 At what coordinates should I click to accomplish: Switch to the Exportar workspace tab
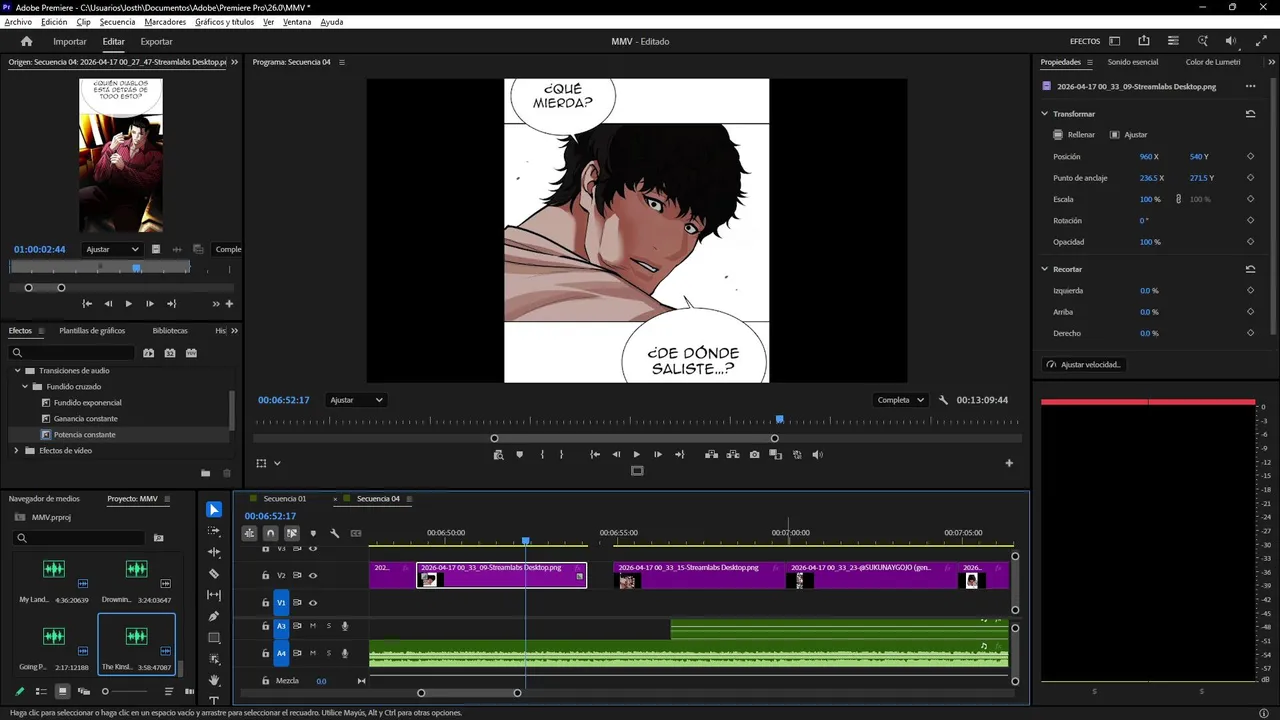coord(156,42)
